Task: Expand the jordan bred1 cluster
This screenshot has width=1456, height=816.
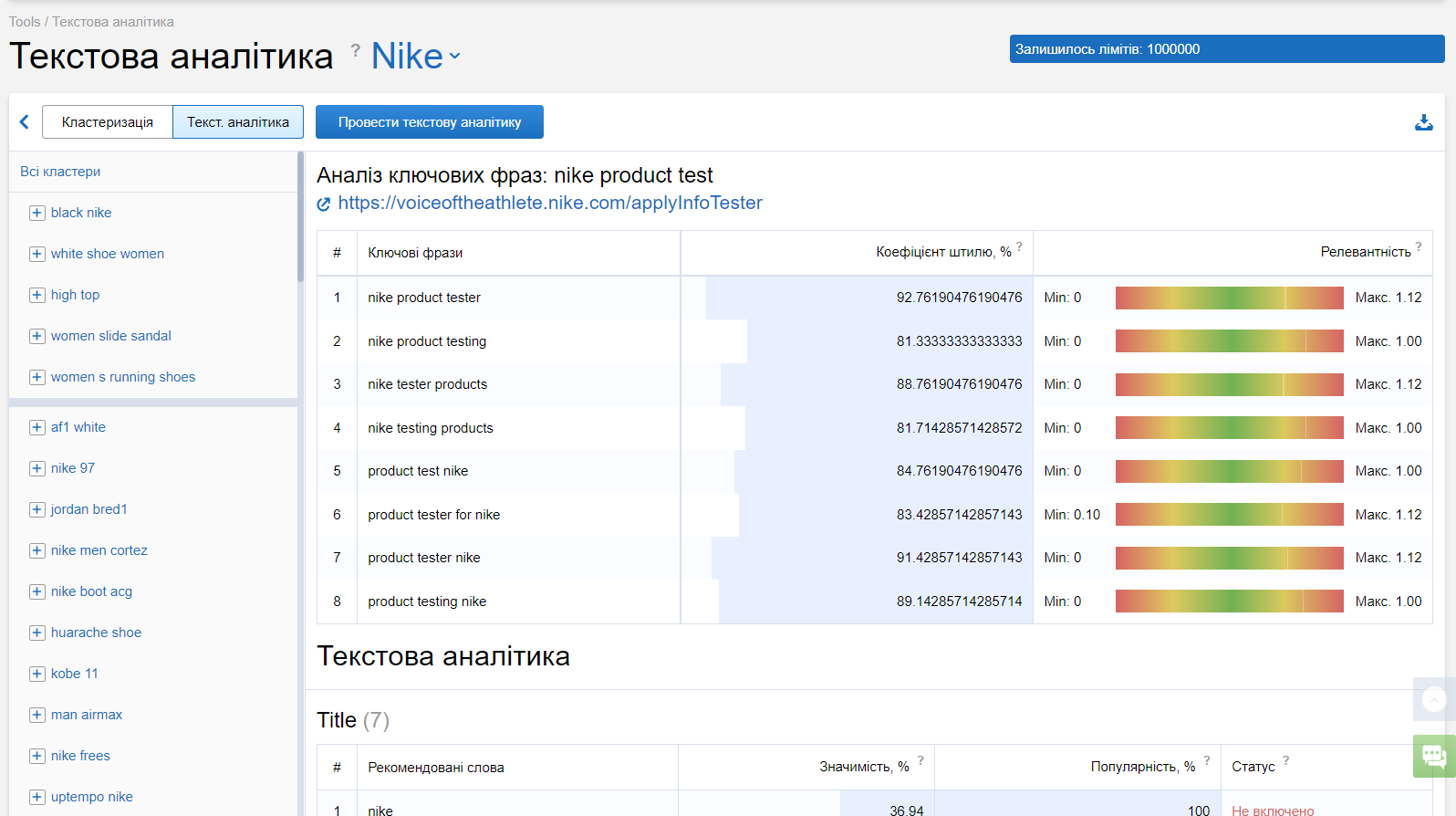Action: [36, 509]
